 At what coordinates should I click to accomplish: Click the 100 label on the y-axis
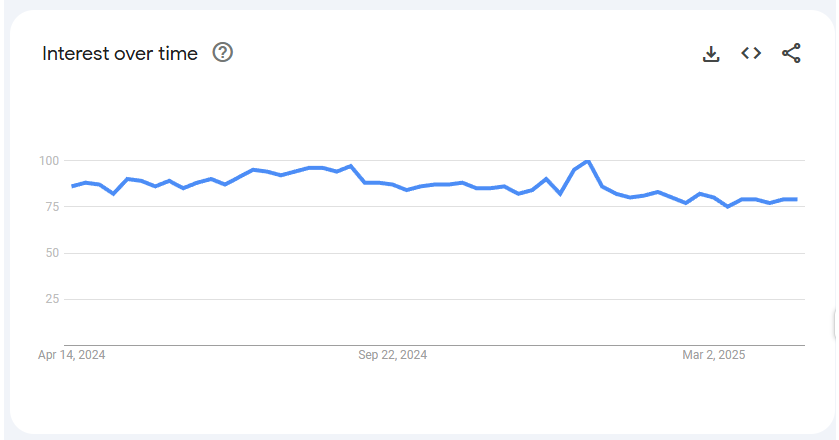pyautogui.click(x=50, y=161)
